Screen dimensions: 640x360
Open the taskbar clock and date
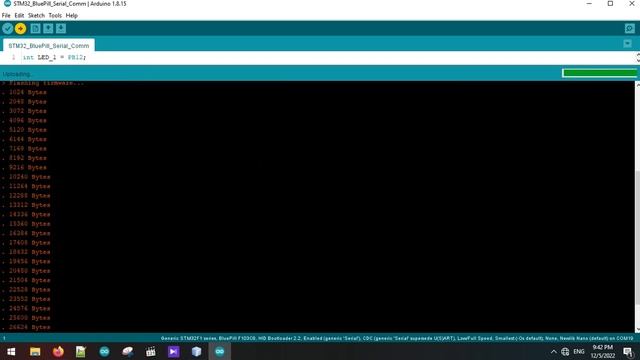click(602, 351)
